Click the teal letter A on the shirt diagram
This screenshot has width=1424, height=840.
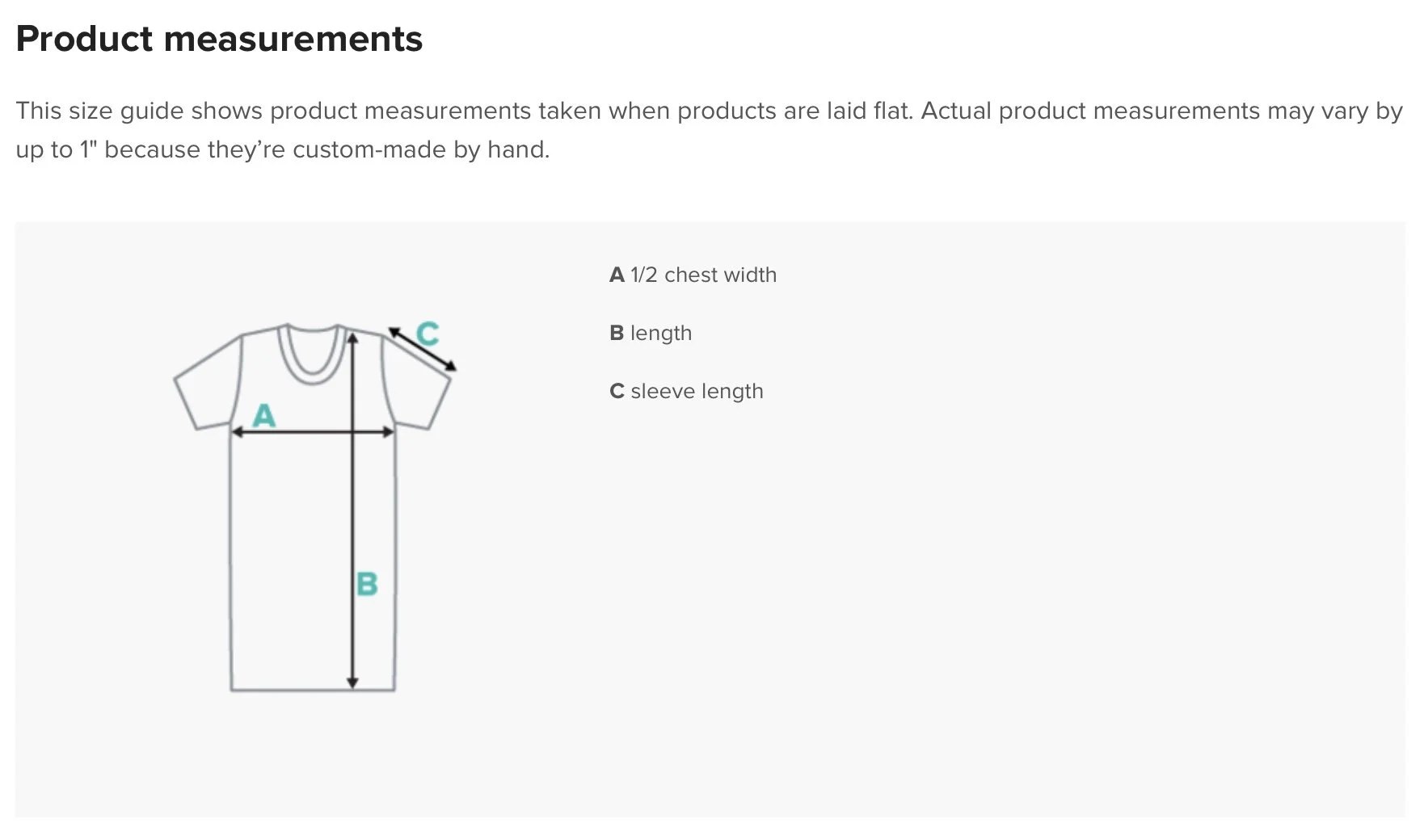(264, 415)
